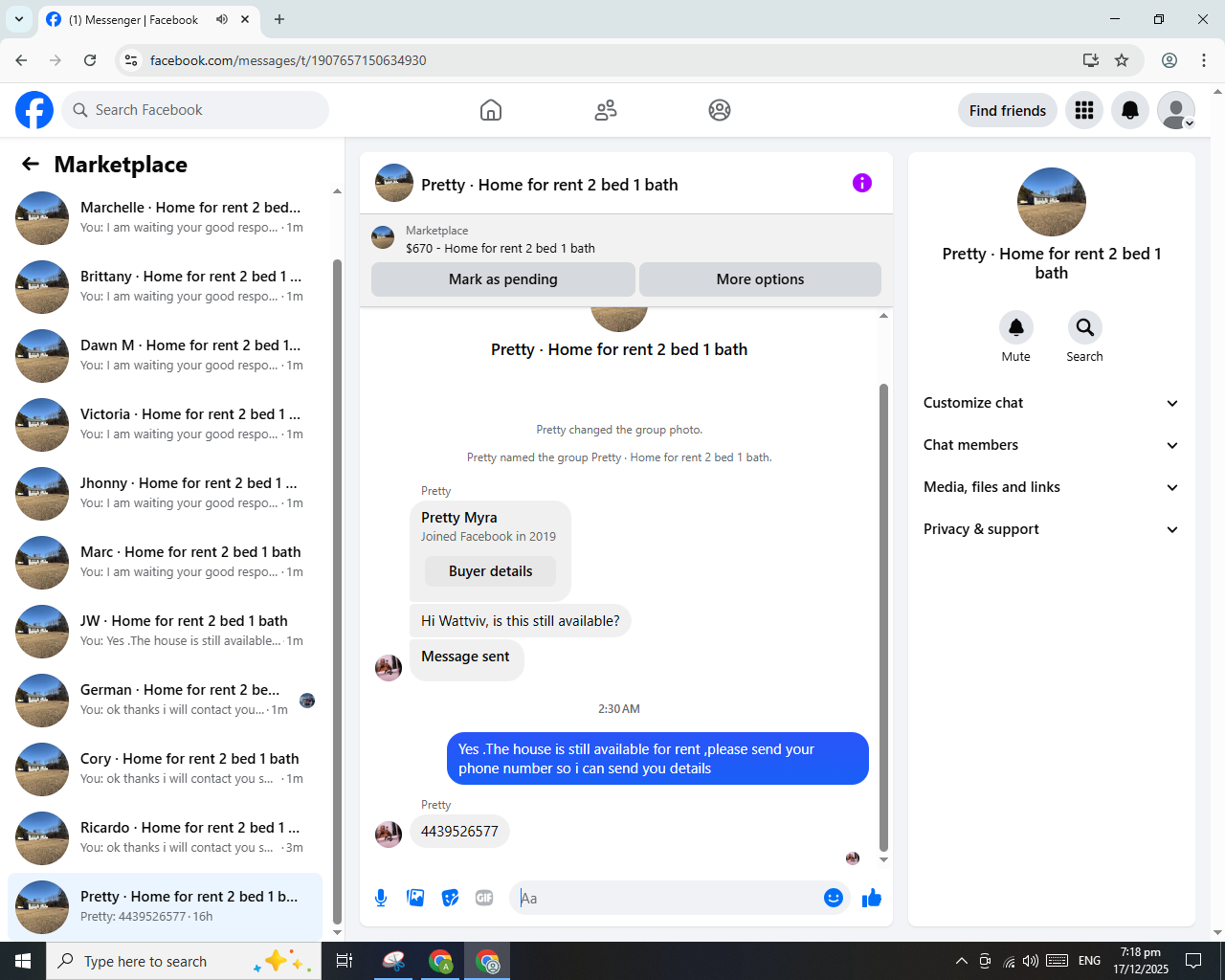Open Victoria conversation
Screen dimensions: 1225x980
(165, 425)
